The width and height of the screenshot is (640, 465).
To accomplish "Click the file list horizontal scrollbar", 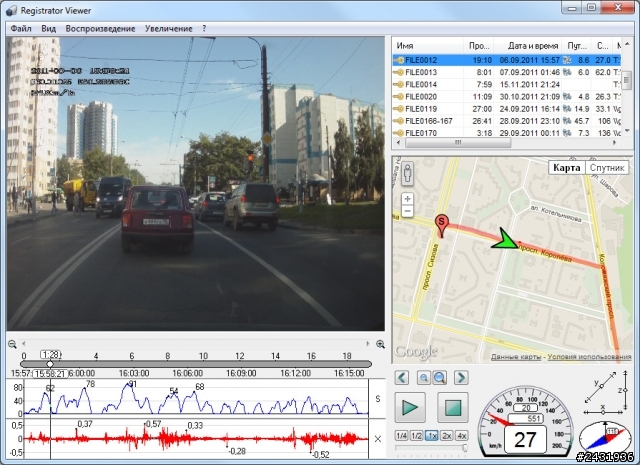I will click(458, 142).
